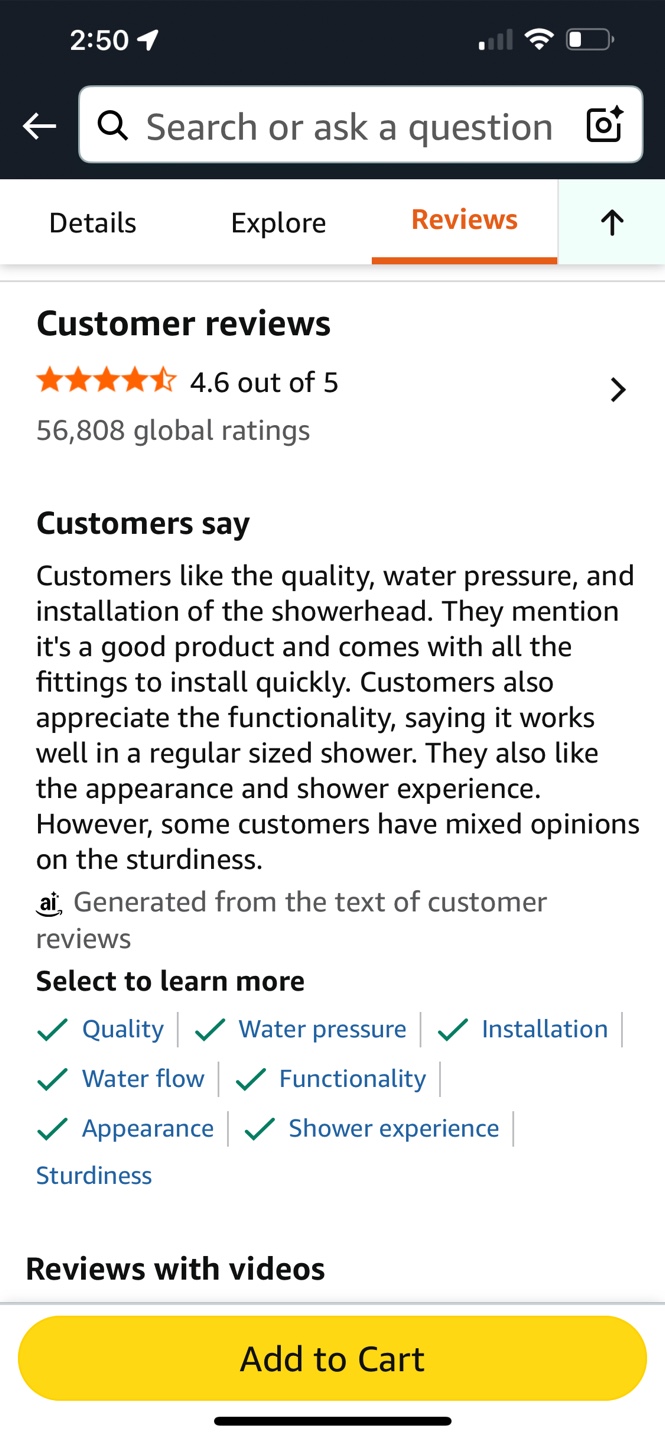This screenshot has height=1440, width=665.
Task: Select the Appearance review topic
Action: pos(147,1128)
